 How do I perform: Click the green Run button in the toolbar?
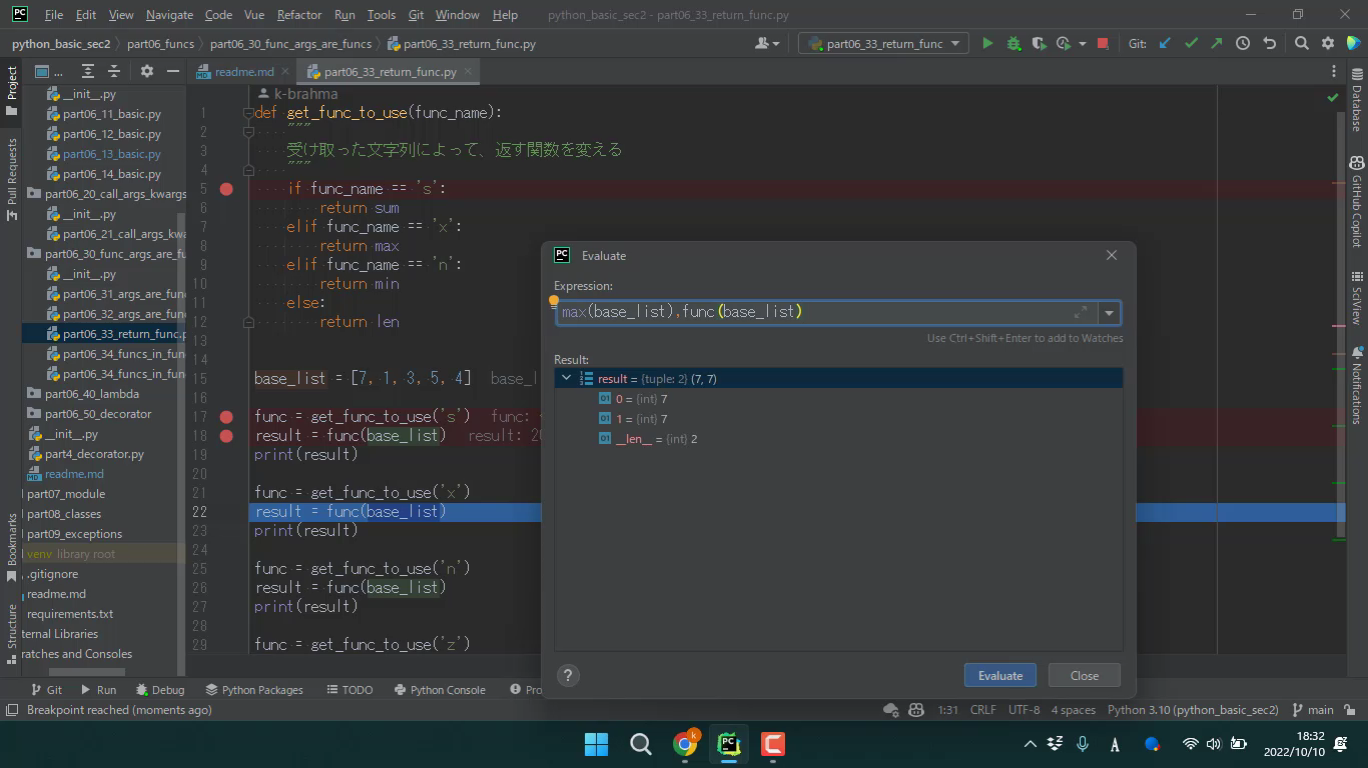[987, 43]
